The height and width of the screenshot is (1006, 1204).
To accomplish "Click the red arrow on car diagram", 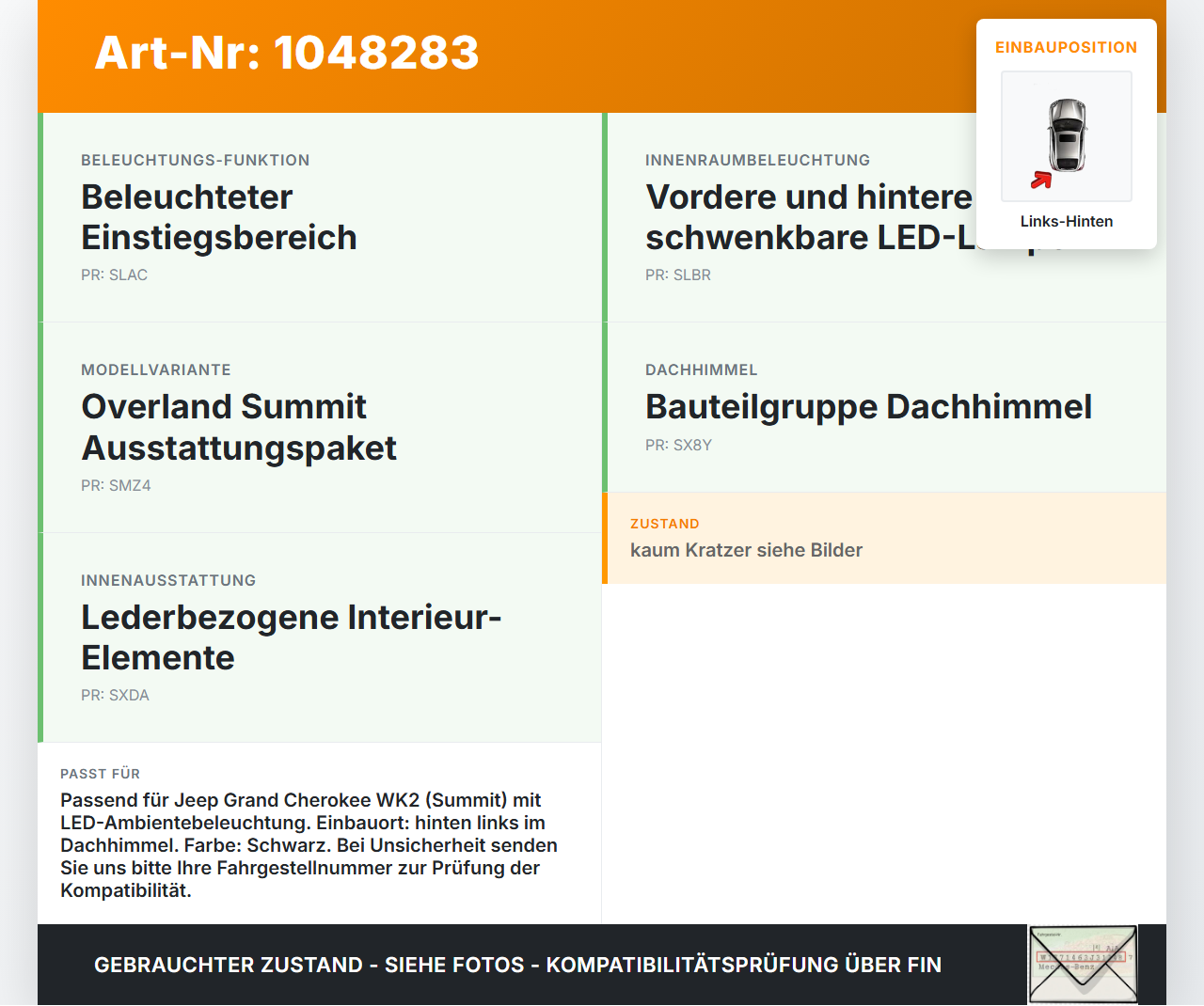I will [x=1041, y=180].
